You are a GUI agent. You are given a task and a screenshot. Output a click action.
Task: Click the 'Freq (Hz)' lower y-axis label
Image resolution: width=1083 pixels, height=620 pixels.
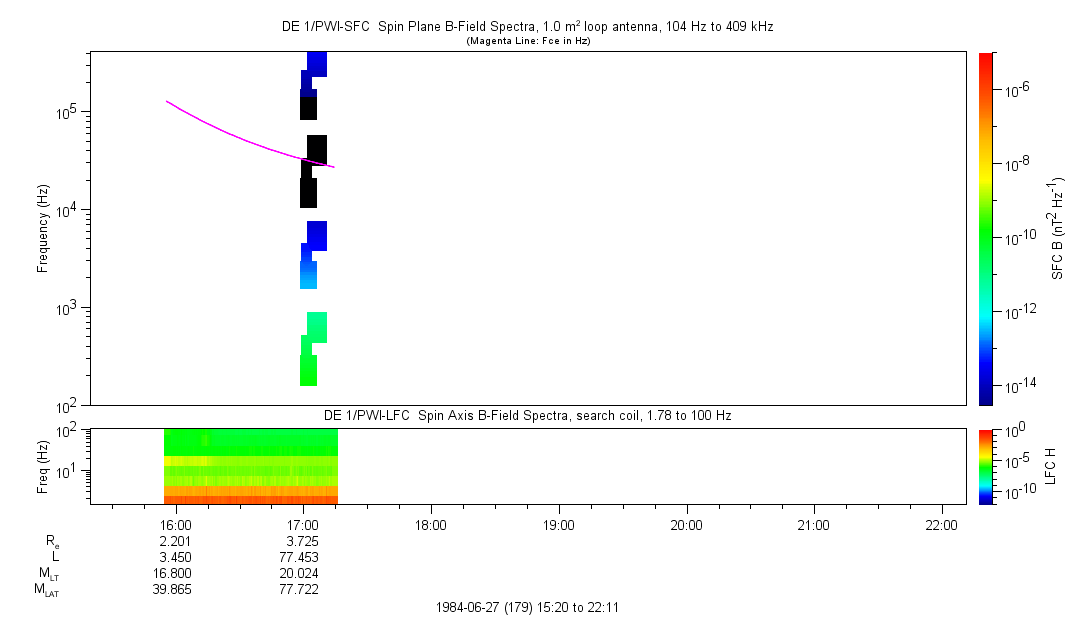click(x=43, y=466)
